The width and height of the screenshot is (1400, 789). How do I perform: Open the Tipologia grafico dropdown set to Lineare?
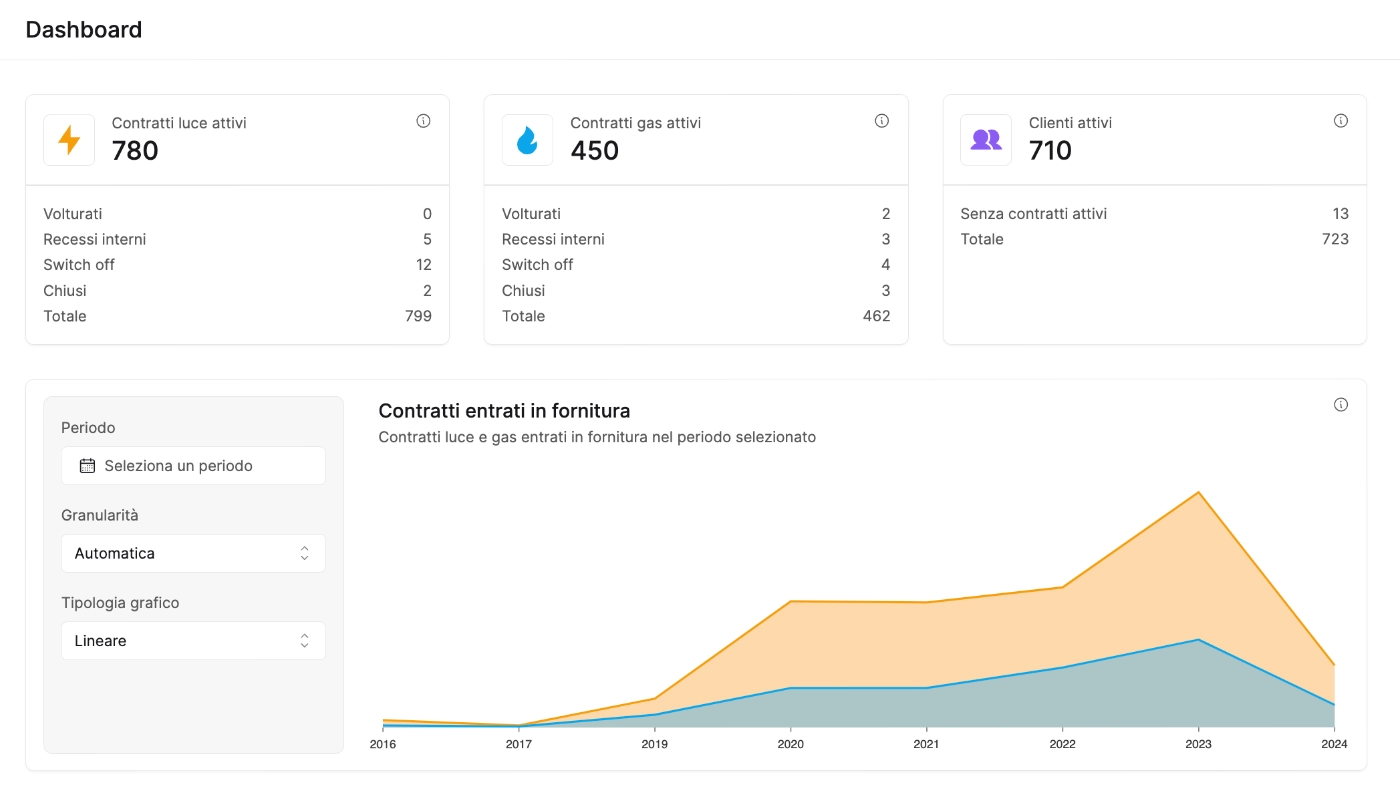coord(193,641)
